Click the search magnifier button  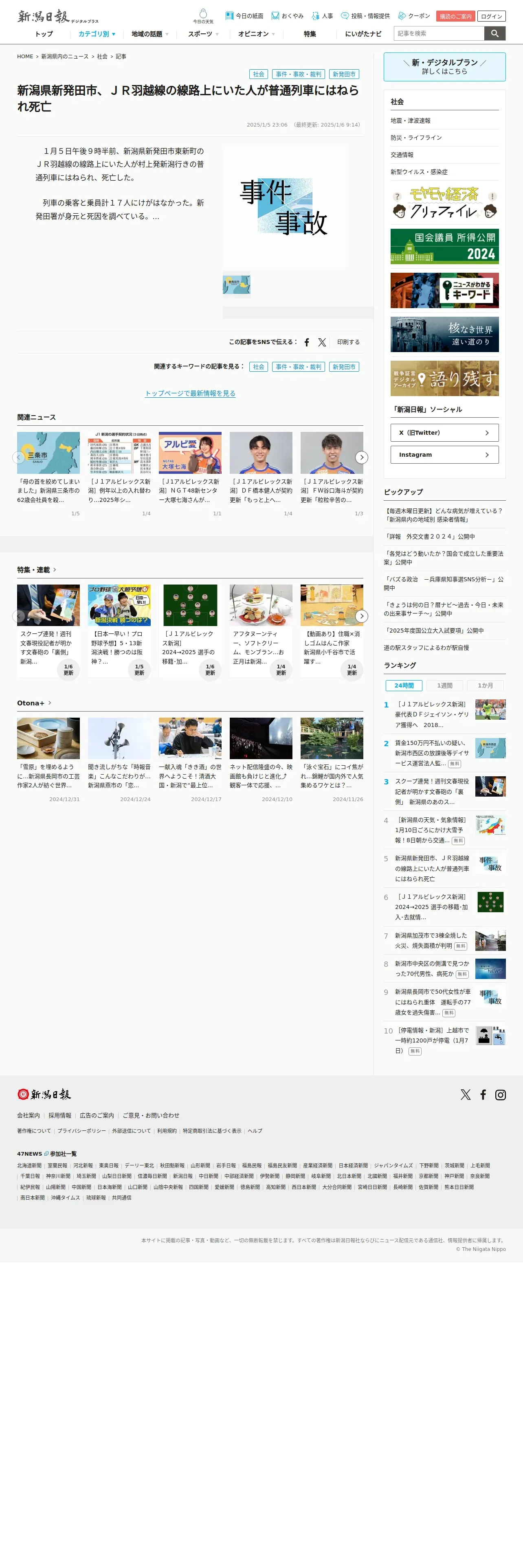click(495, 33)
